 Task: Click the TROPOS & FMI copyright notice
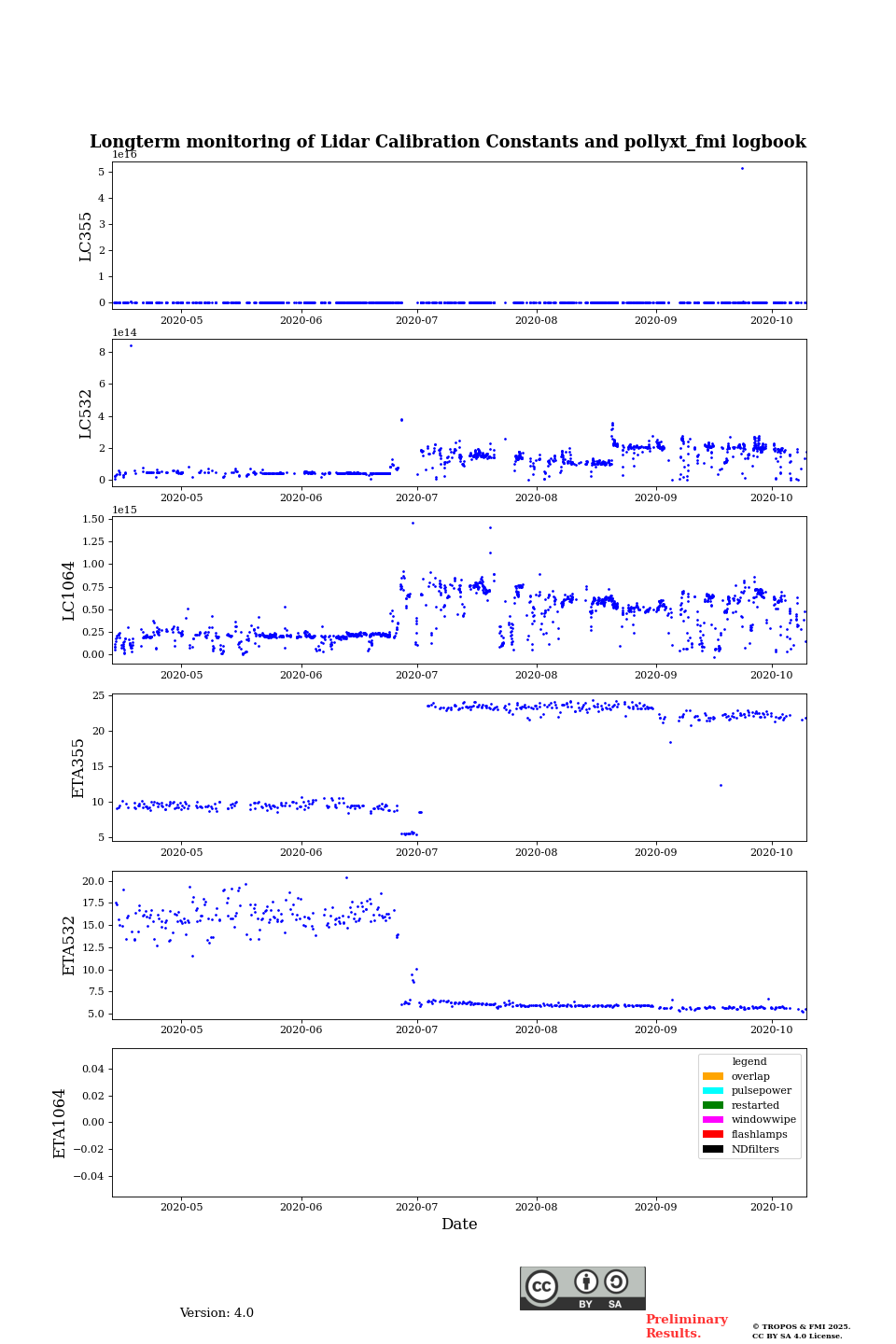coord(801,1331)
